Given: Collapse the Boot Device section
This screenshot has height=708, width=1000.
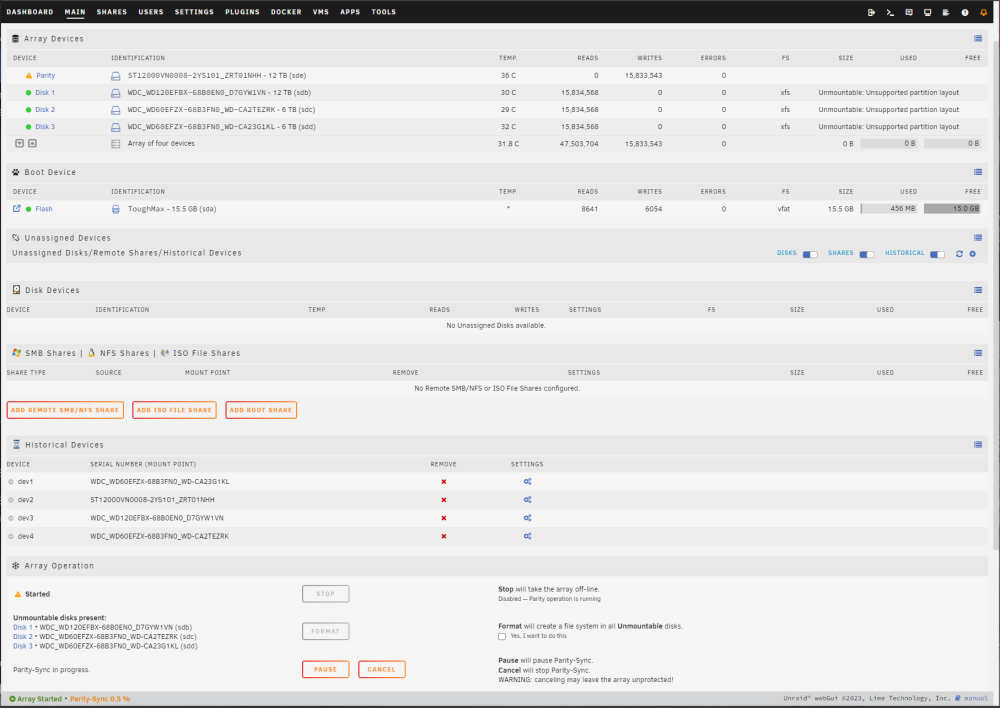Looking at the screenshot, I should 978,172.
